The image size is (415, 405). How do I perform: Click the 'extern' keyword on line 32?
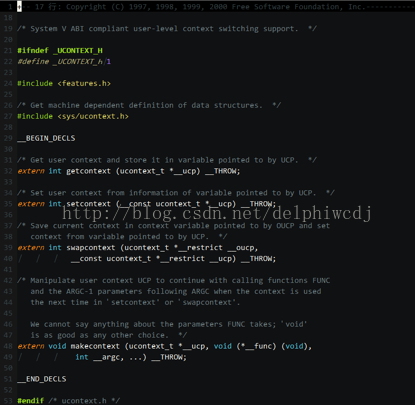(x=31, y=171)
